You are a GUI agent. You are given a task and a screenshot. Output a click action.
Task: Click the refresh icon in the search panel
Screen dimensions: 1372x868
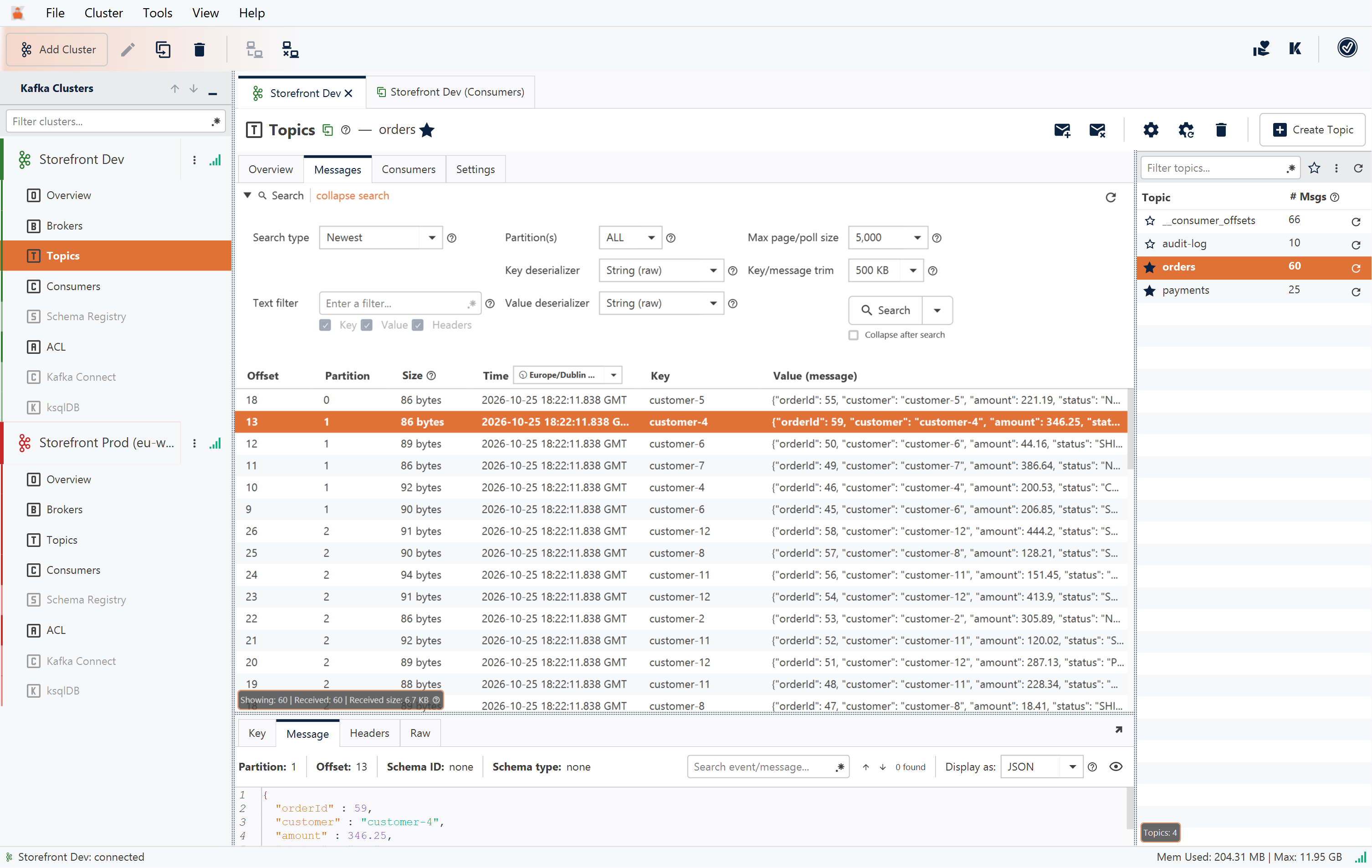point(1111,197)
